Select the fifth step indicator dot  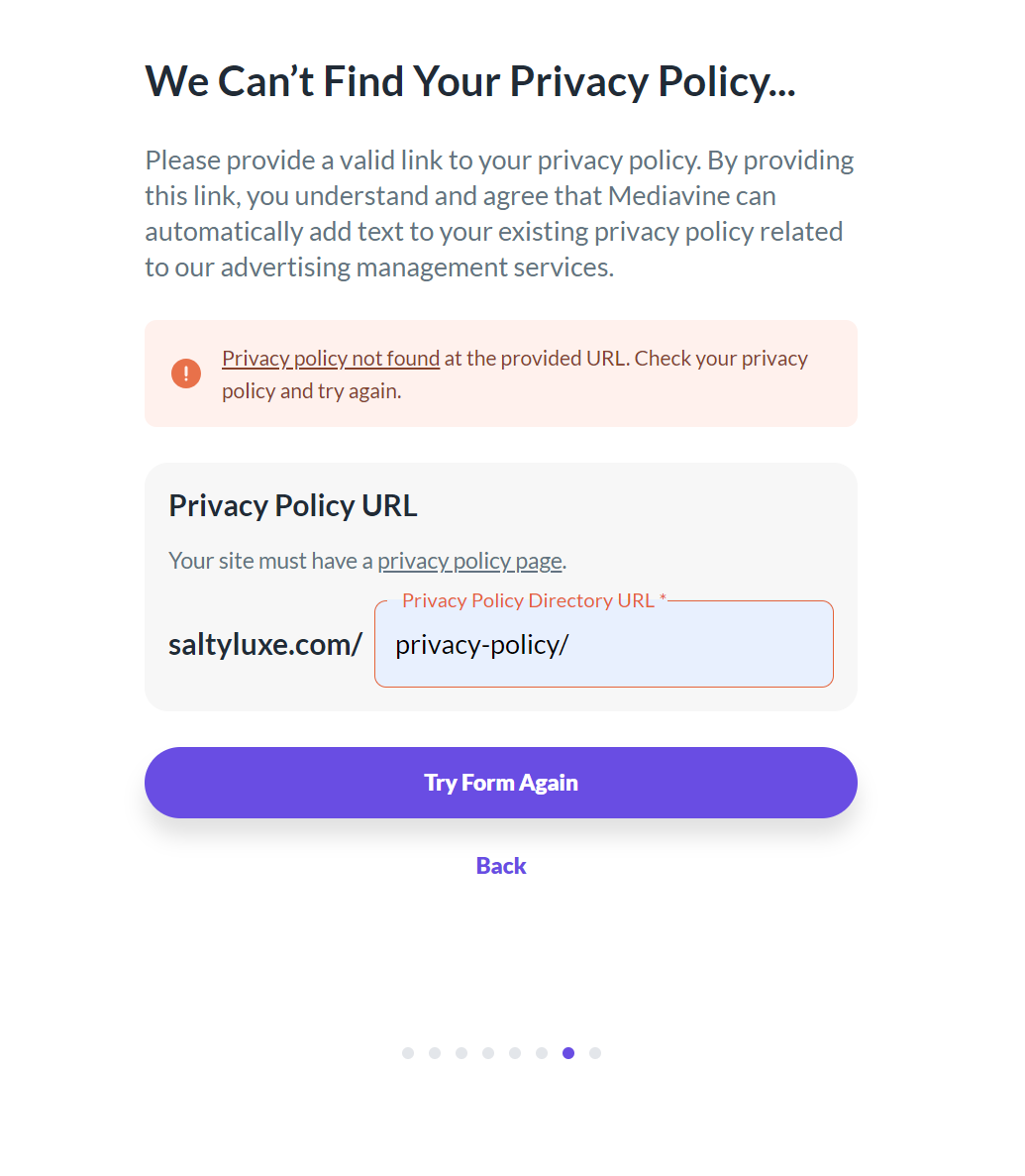[515, 1053]
